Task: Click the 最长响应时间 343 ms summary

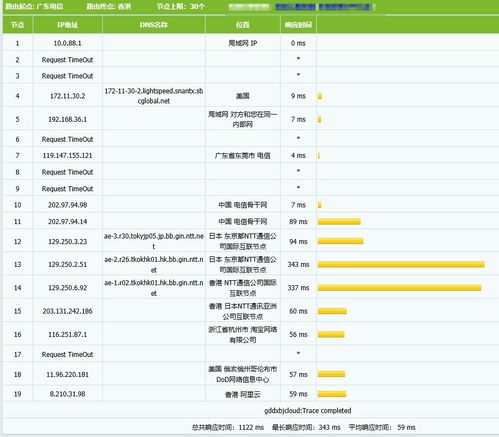Action: point(306,427)
